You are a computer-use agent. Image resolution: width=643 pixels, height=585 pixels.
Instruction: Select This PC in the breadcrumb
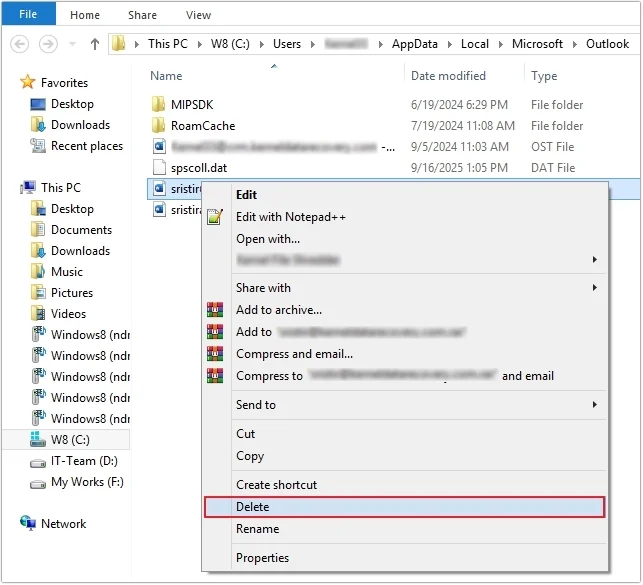168,44
